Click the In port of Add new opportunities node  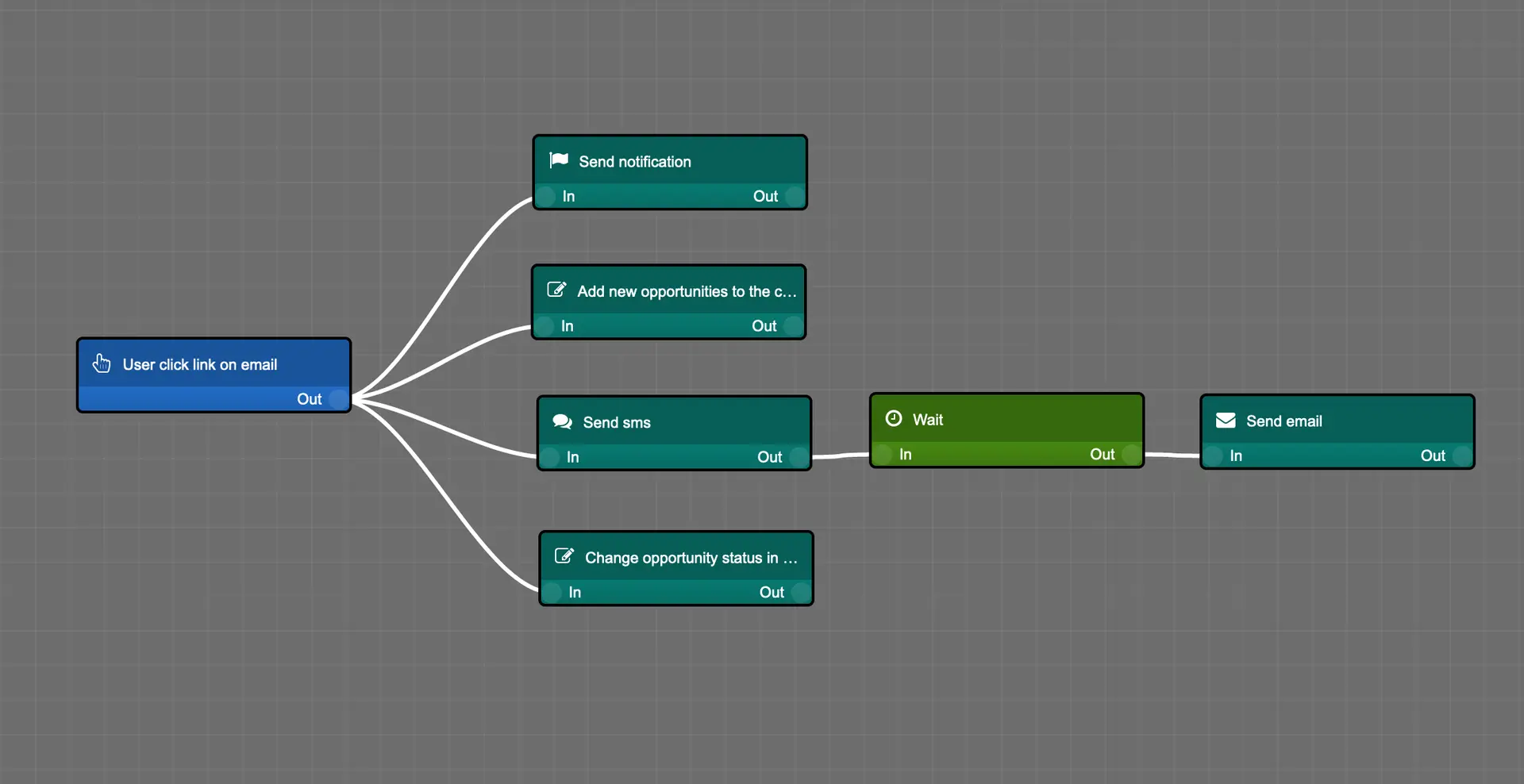[x=544, y=326]
